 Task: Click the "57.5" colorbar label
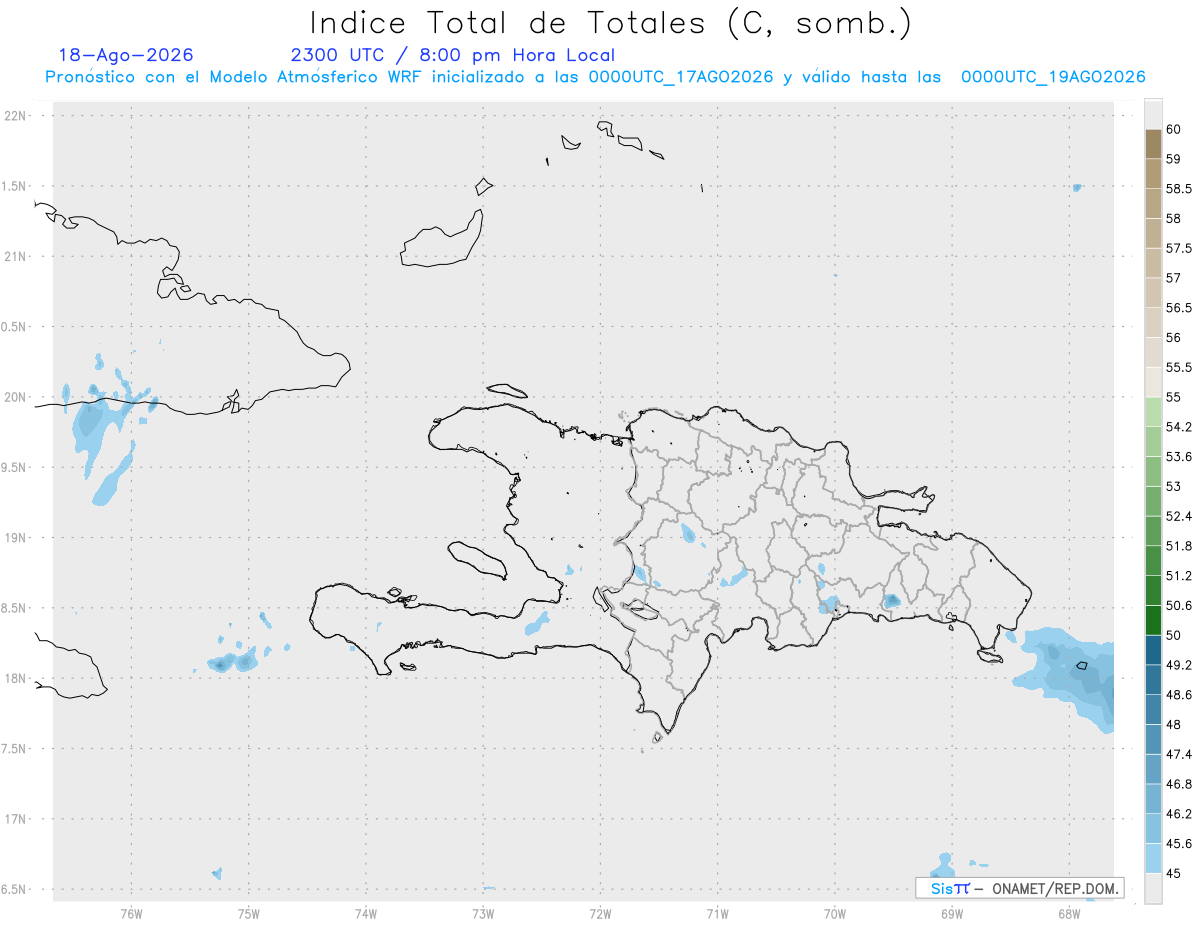pyautogui.click(x=1179, y=248)
